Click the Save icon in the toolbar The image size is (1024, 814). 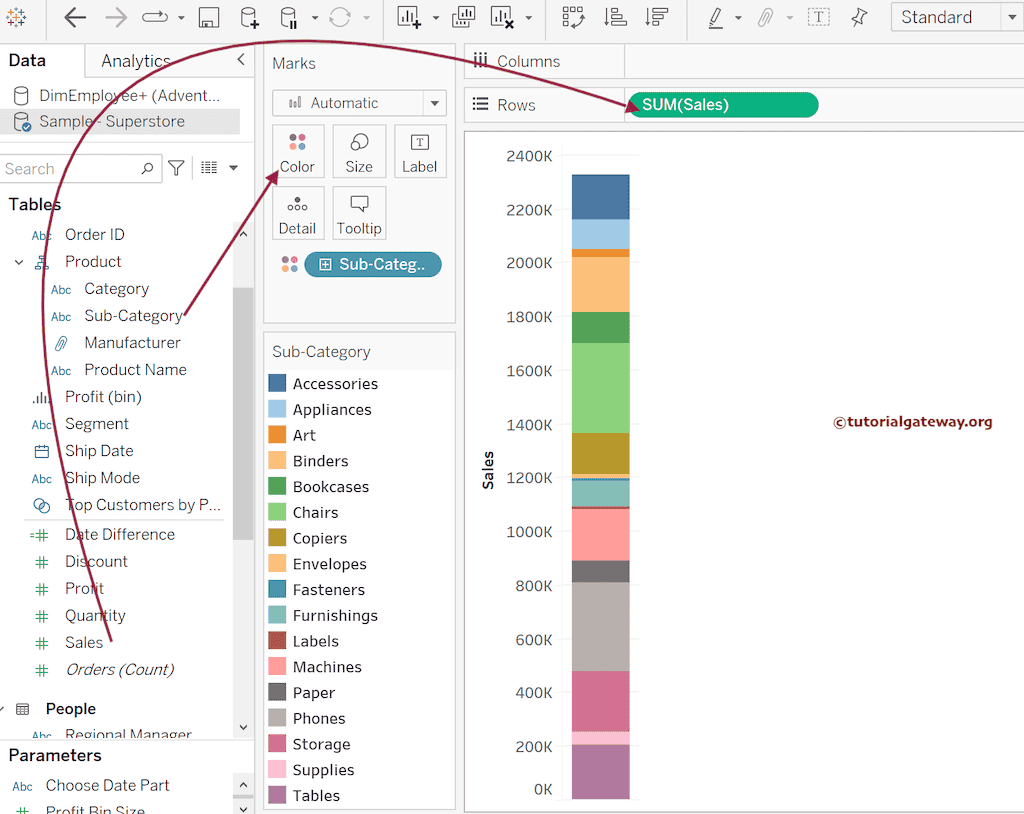tap(207, 18)
